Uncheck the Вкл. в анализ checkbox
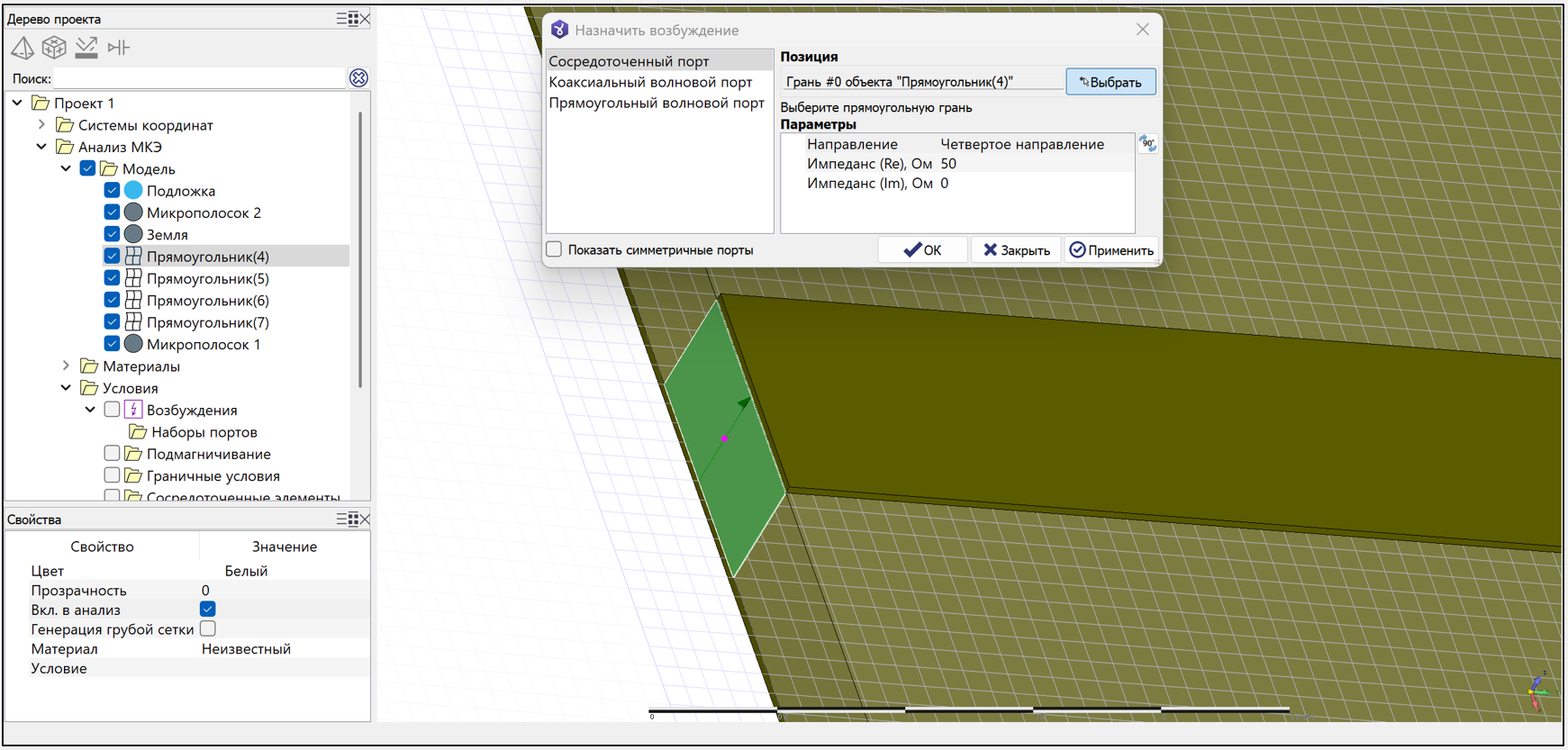Screen dimensions: 1568x750 click(208, 610)
